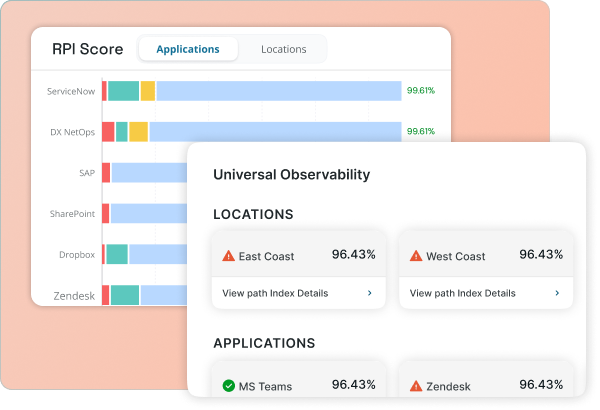Click DX NetOps red bar segment
The width and height of the screenshot is (600, 410).
(x=108, y=132)
